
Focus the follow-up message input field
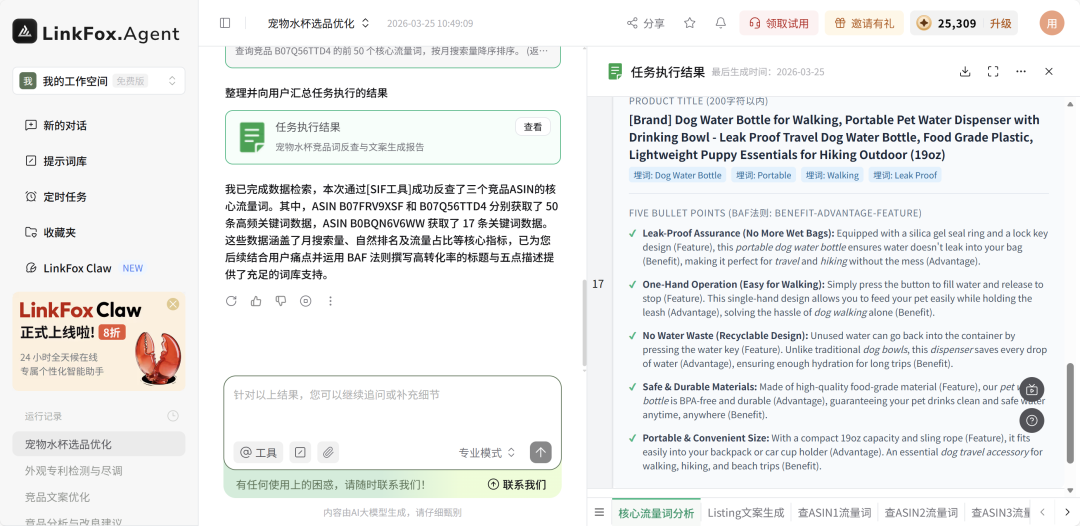click(392, 408)
